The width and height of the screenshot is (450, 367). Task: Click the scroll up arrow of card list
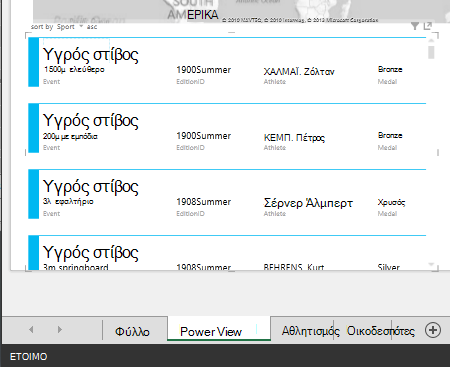pyautogui.click(x=431, y=40)
